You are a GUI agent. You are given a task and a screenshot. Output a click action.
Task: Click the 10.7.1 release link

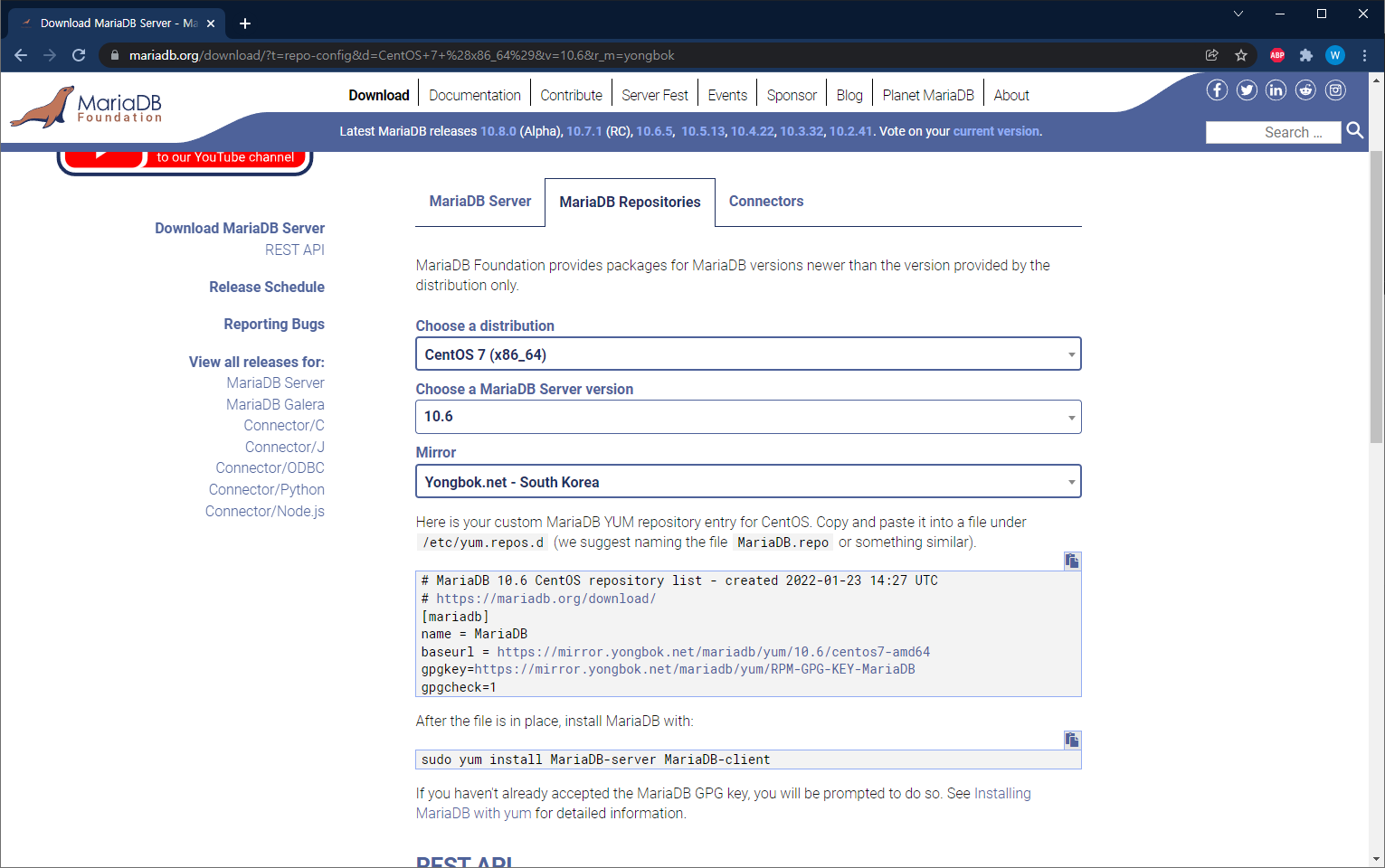click(x=584, y=132)
